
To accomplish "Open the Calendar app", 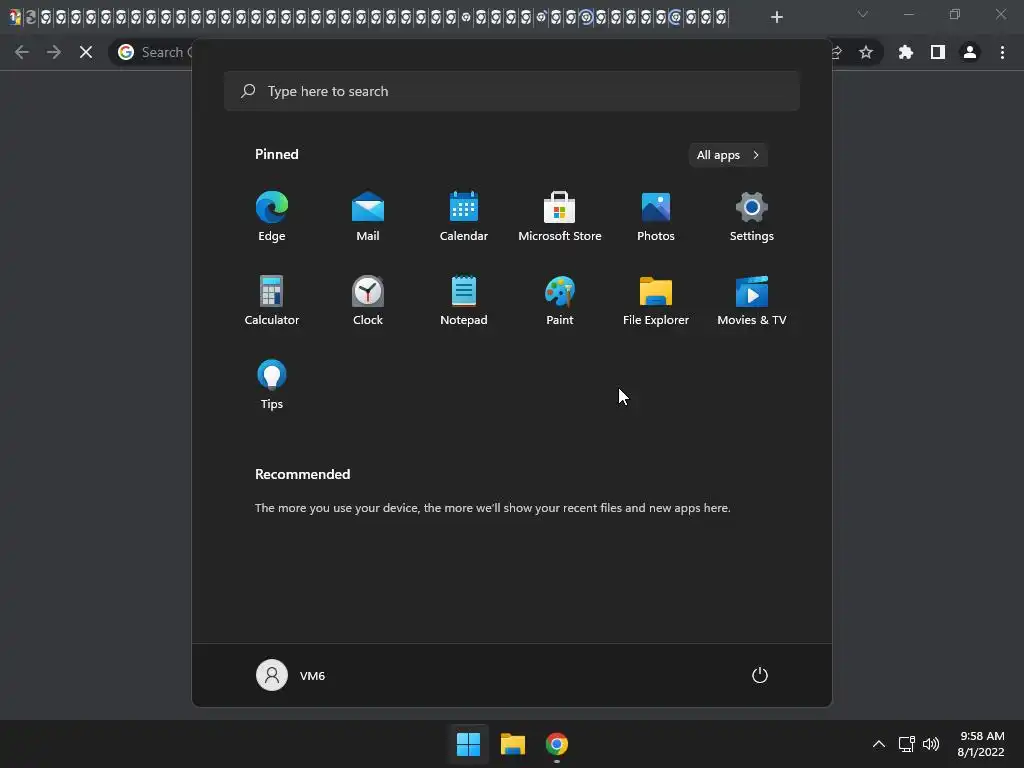I will click(464, 216).
